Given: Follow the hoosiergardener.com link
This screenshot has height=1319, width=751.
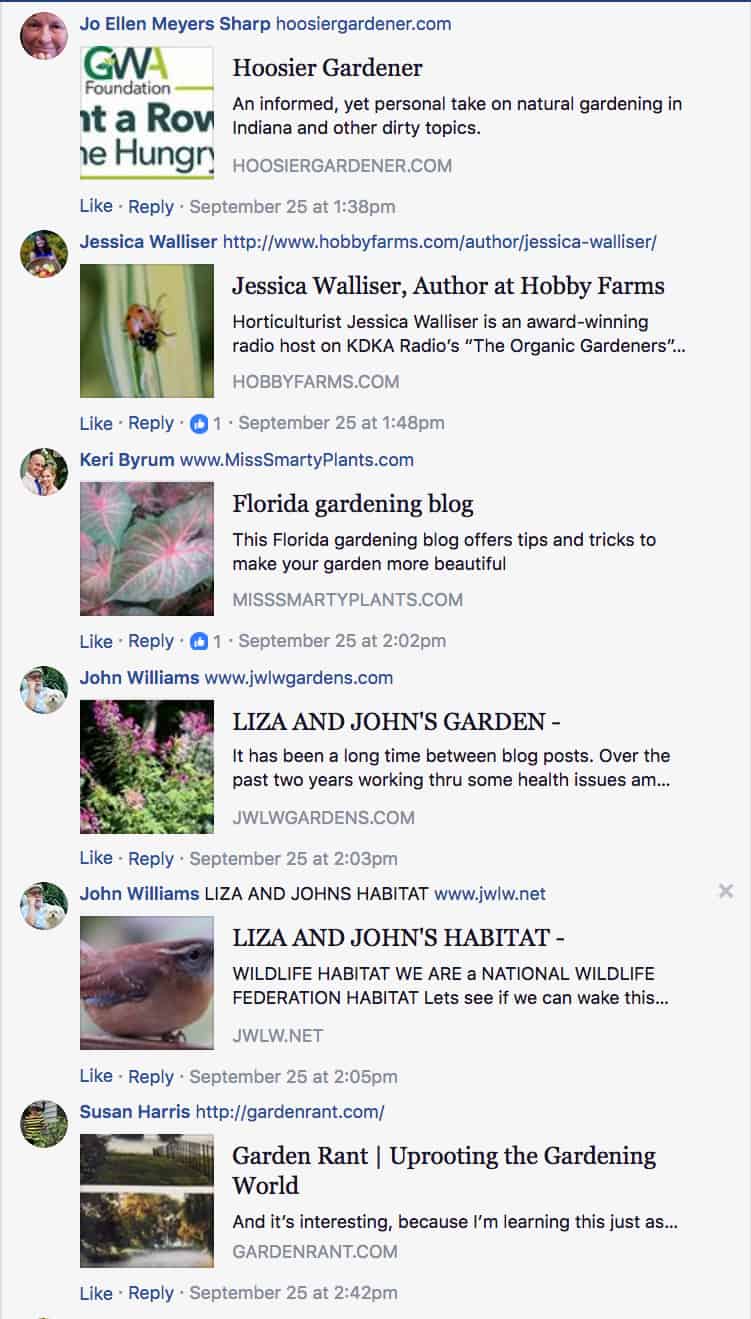Looking at the screenshot, I should tap(363, 23).
